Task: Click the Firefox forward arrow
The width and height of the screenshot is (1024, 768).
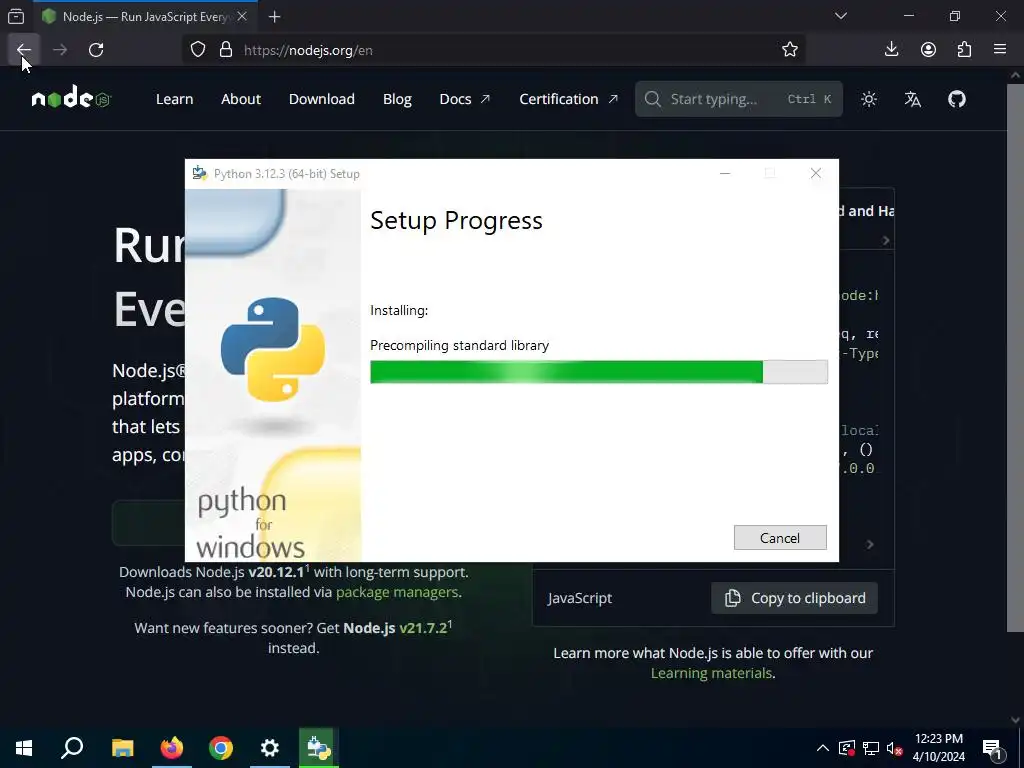Action: point(60,50)
